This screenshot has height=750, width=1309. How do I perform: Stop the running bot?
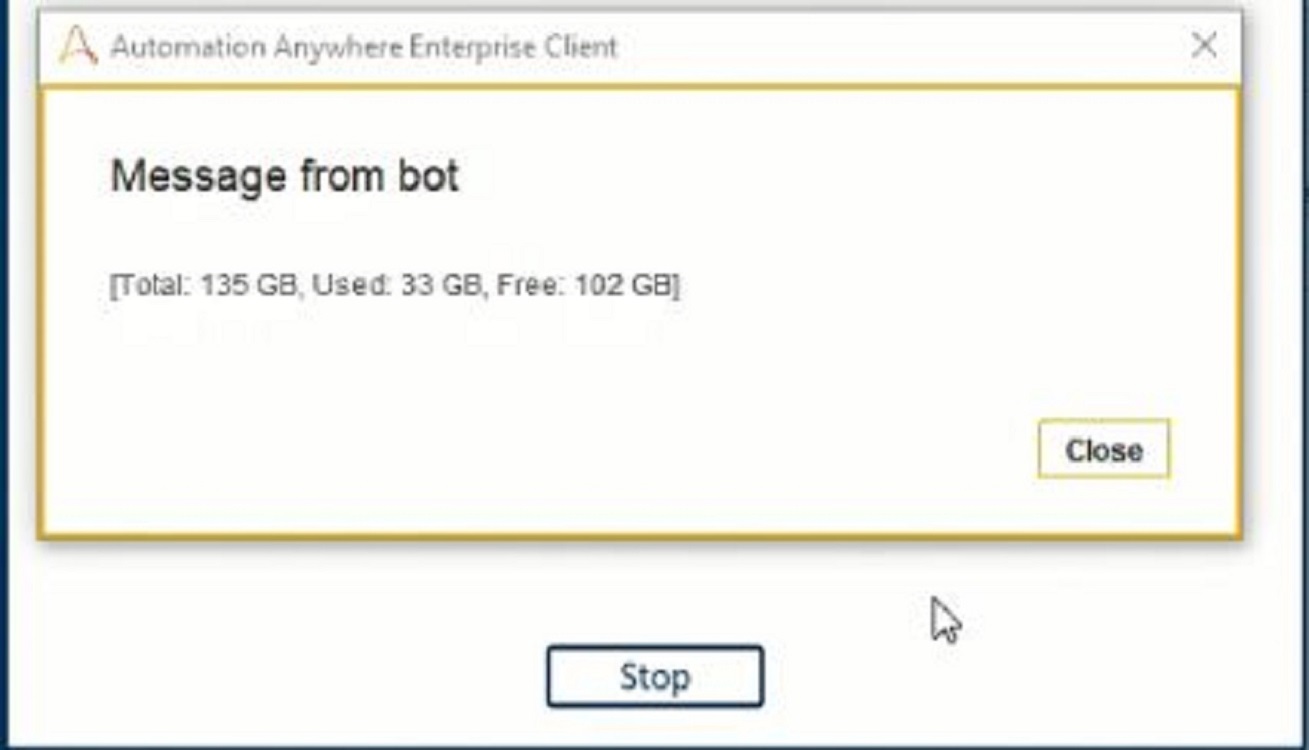click(655, 677)
